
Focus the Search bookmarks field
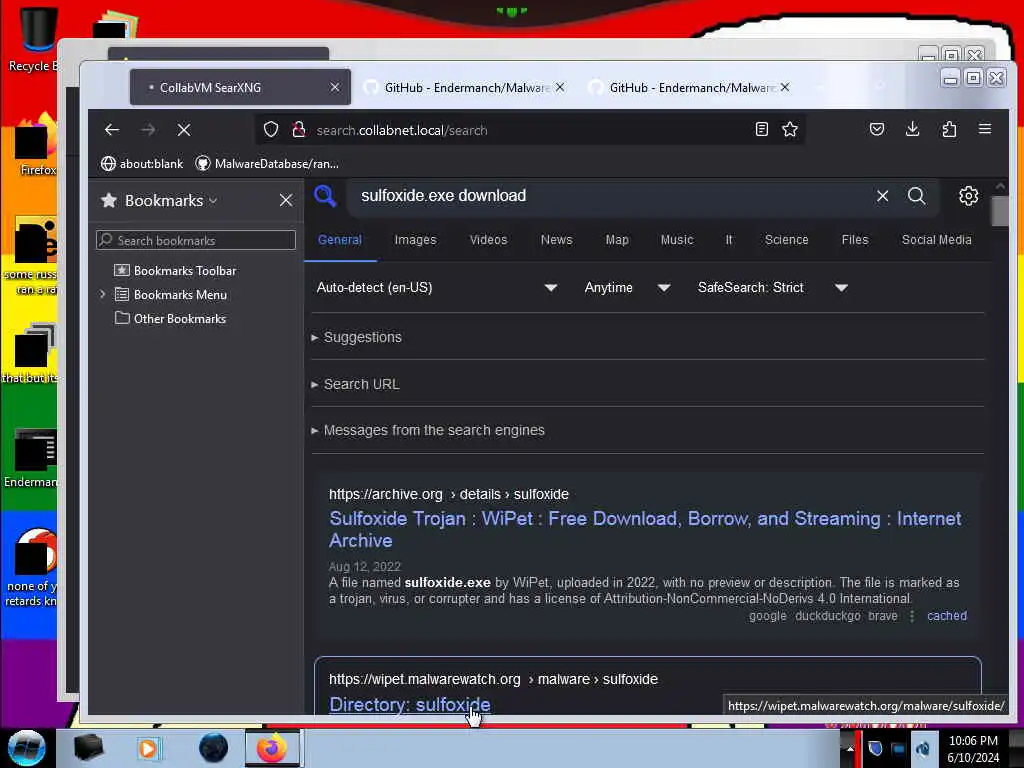pyautogui.click(x=196, y=240)
